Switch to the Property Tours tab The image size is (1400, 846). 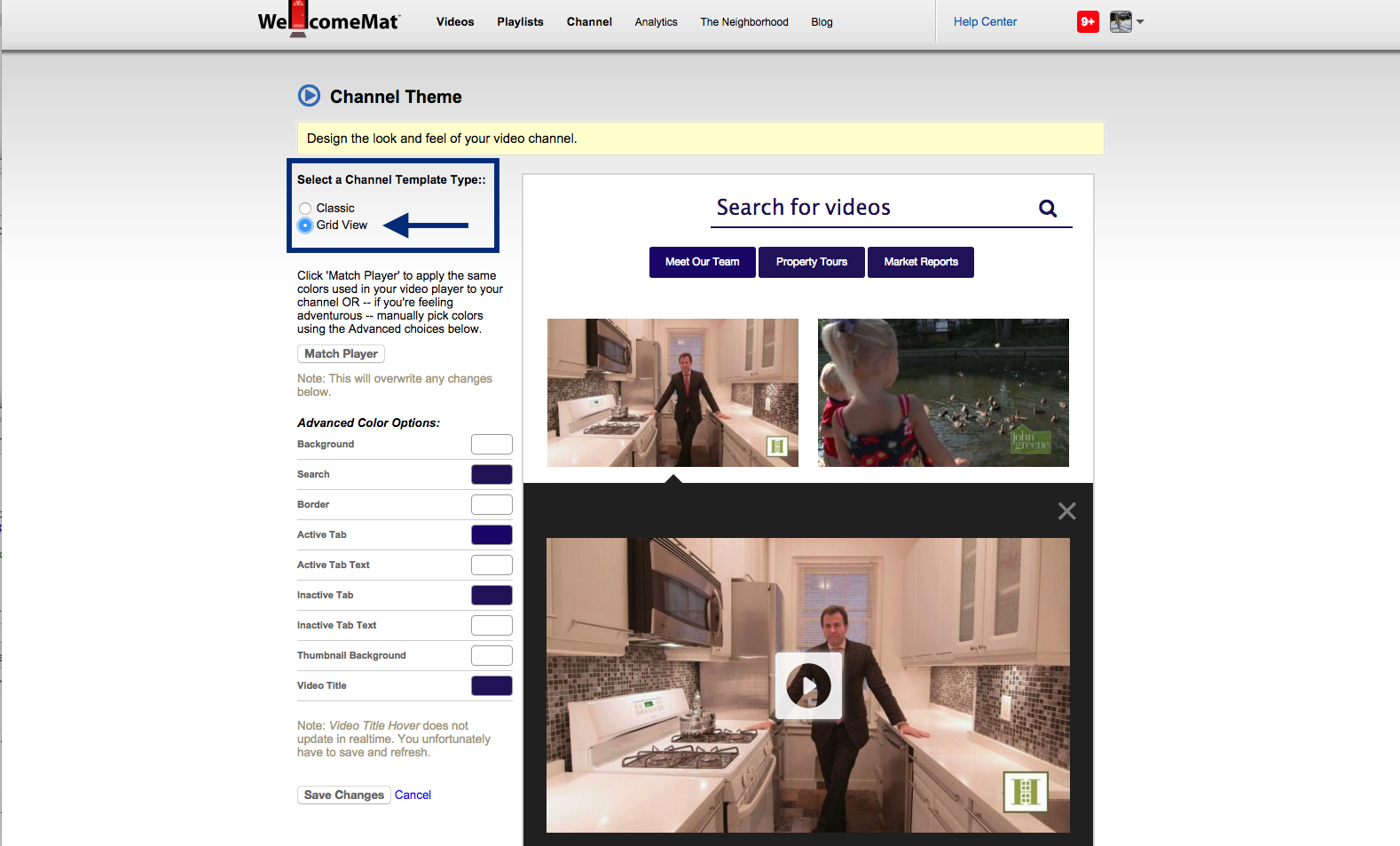point(811,262)
